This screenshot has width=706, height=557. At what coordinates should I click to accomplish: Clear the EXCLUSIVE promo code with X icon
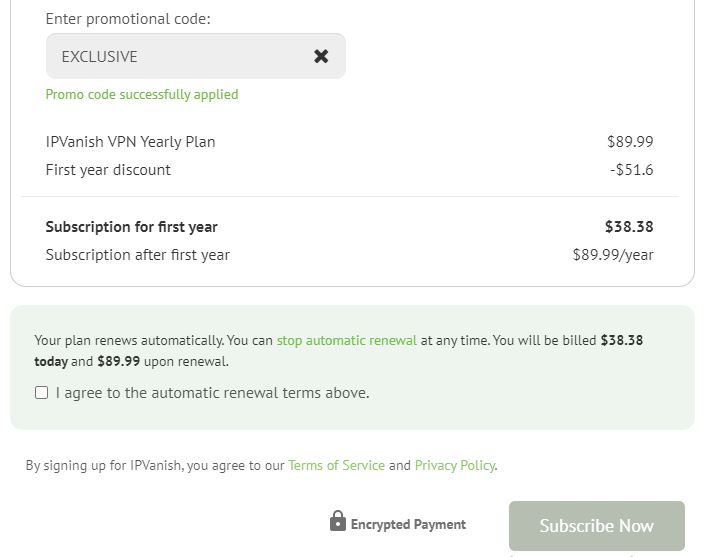321,56
